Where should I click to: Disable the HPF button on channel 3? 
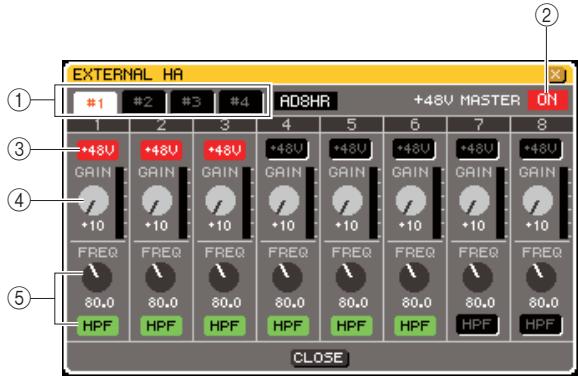224,325
